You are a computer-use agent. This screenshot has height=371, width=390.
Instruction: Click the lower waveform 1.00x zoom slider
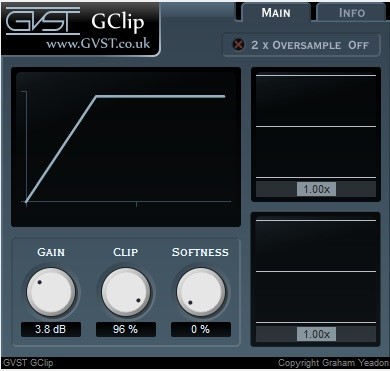tap(316, 334)
